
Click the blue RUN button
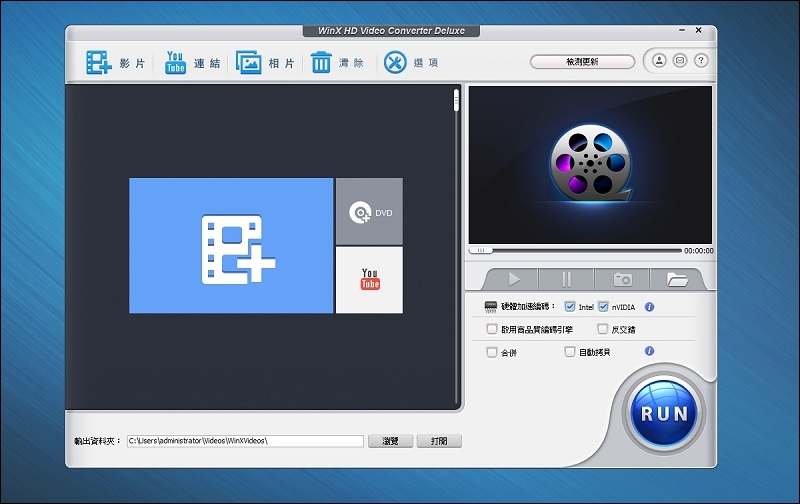pos(664,413)
